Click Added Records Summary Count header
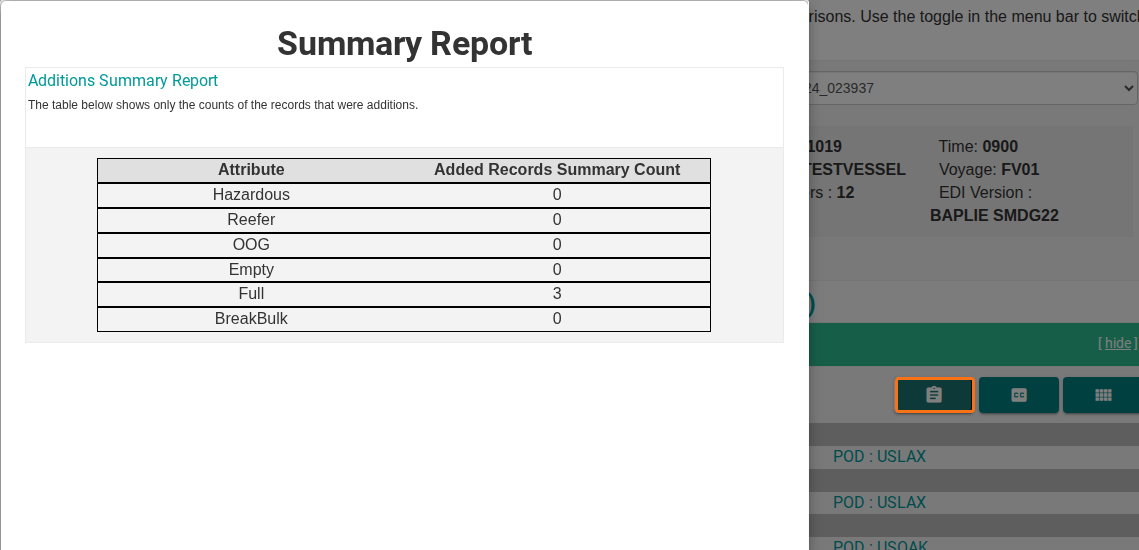This screenshot has width=1139, height=550. coord(557,170)
